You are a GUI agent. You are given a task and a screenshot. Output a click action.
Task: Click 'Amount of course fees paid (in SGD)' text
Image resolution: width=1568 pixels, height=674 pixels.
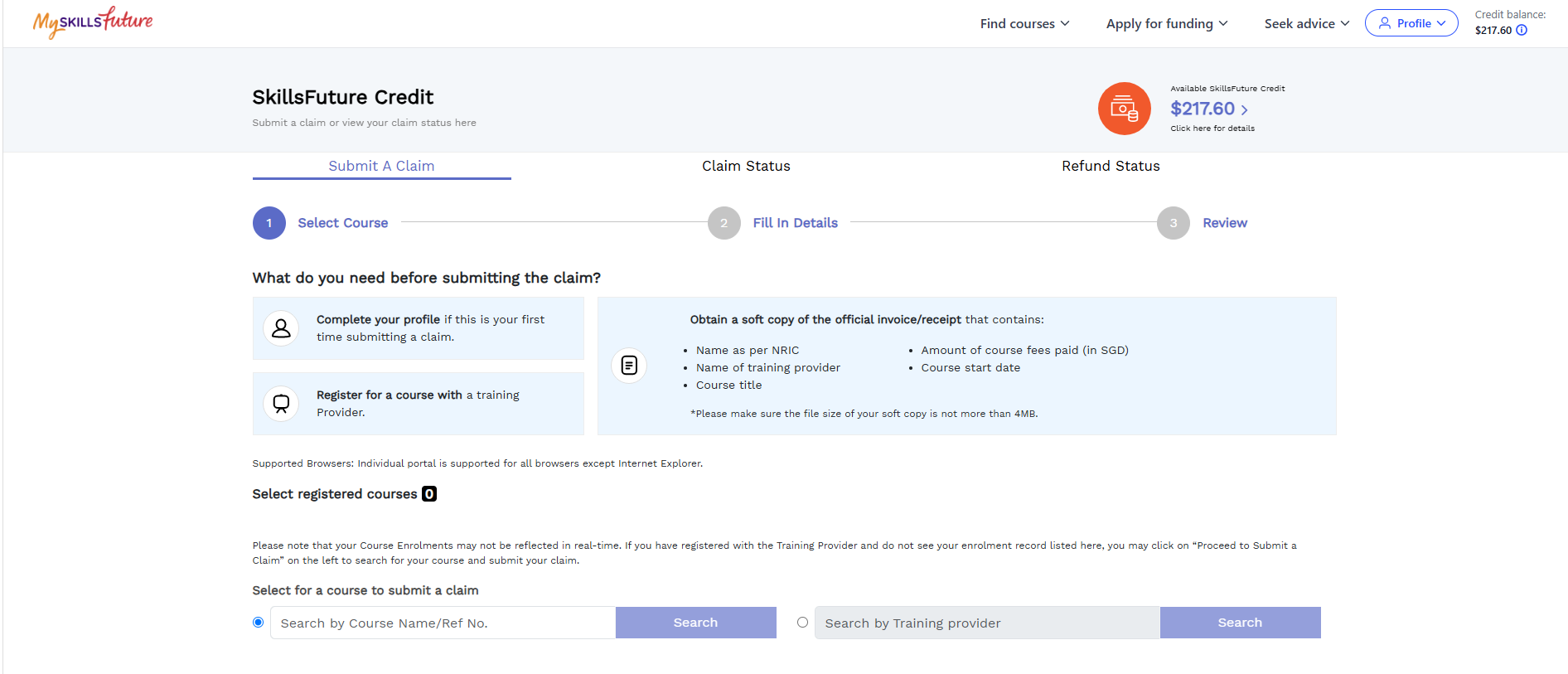(1024, 351)
